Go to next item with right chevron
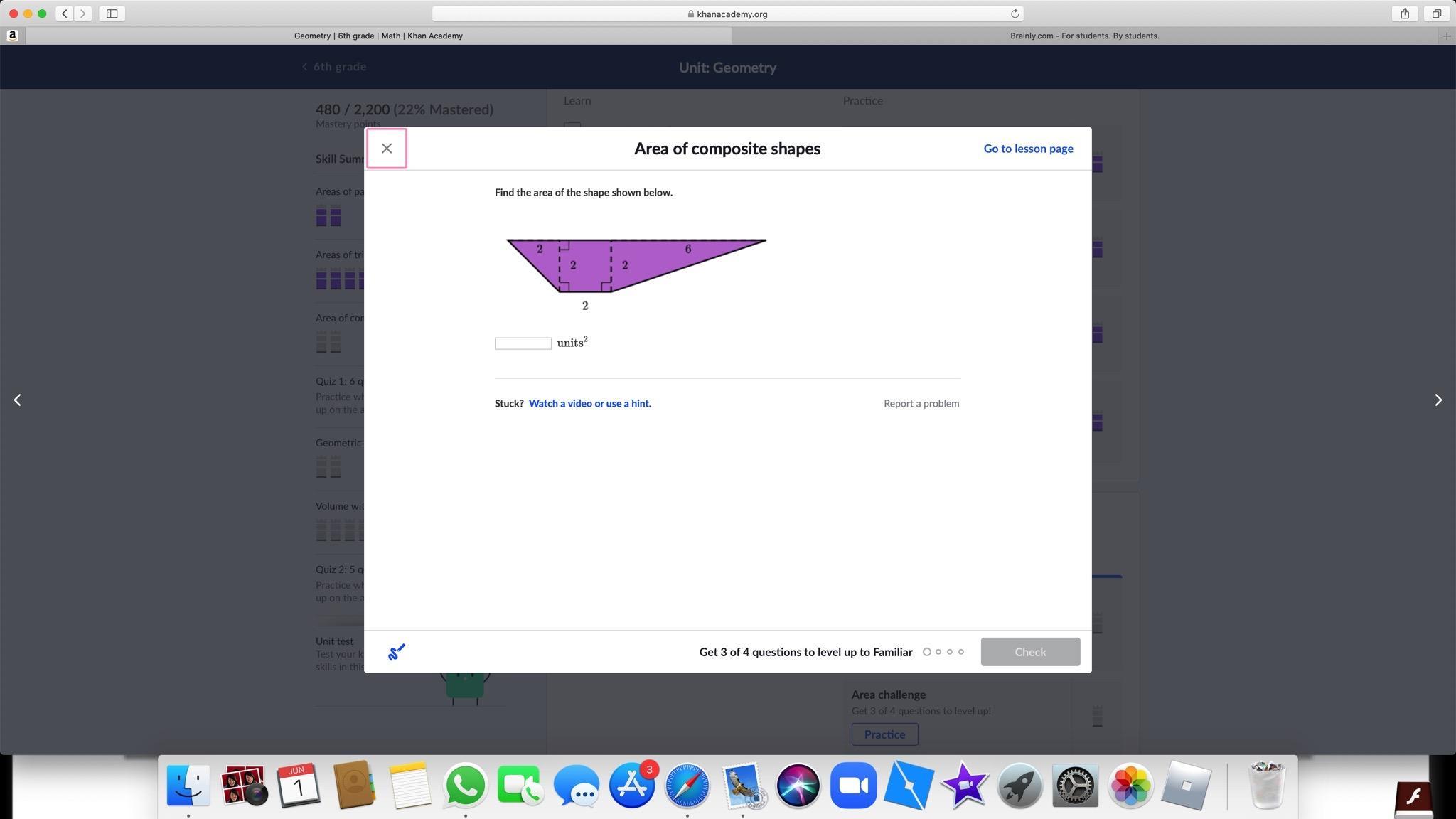The image size is (1456, 819). (x=1438, y=400)
